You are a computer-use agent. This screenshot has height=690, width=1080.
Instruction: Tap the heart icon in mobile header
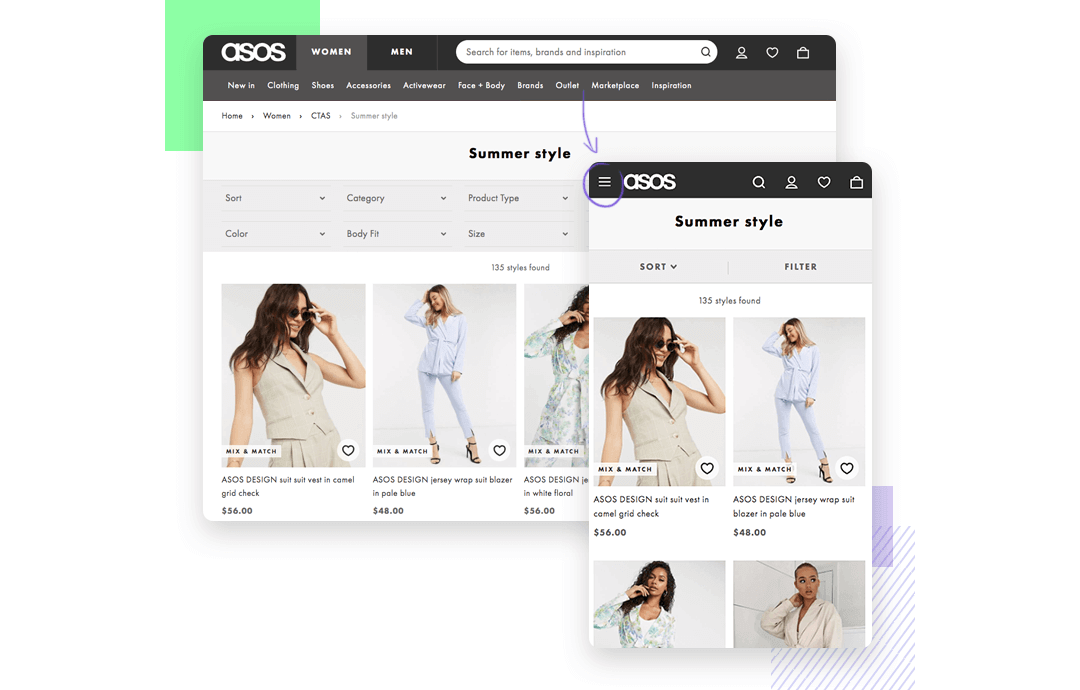(824, 182)
